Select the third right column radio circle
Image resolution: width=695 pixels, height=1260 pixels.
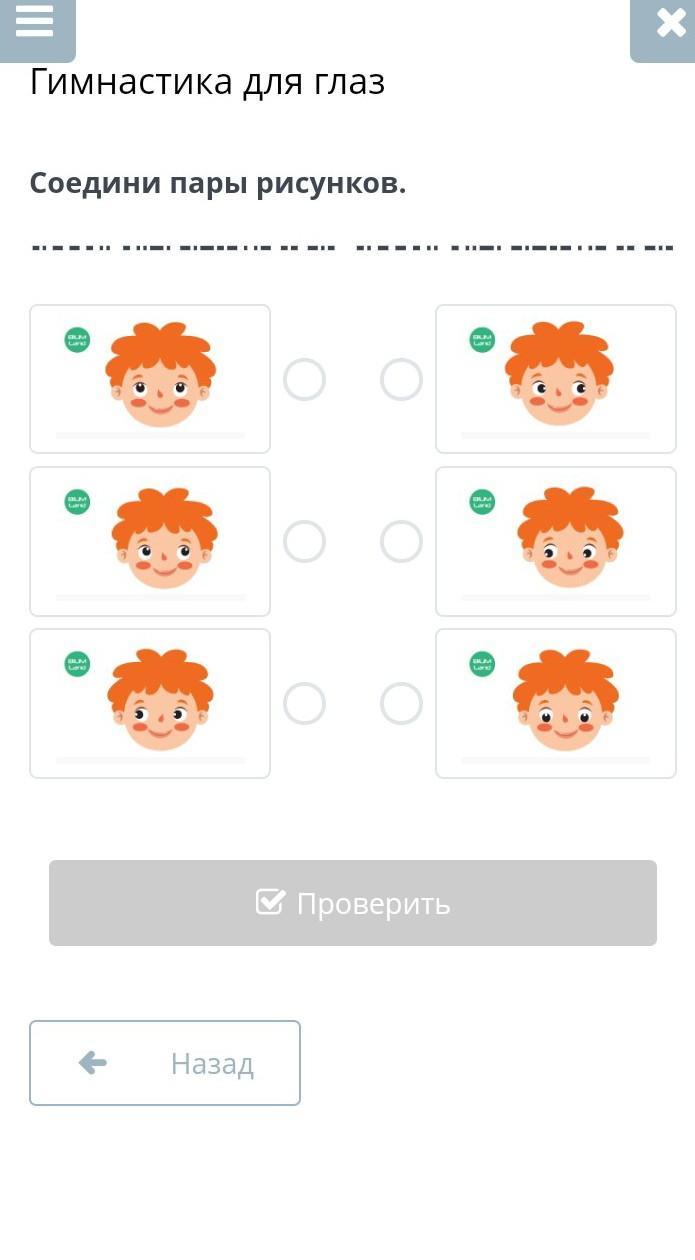coord(401,704)
